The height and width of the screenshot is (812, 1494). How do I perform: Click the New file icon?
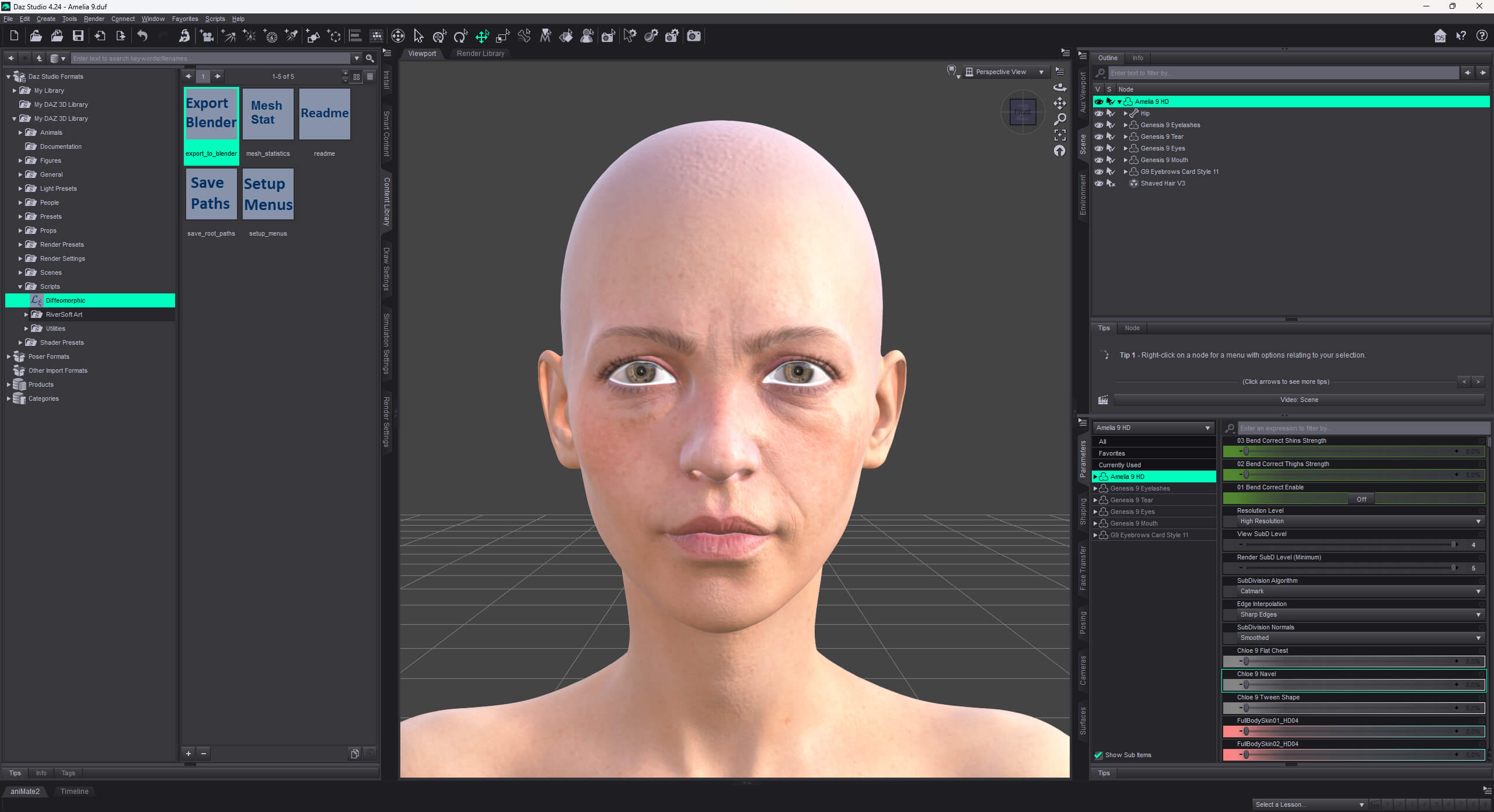[x=15, y=36]
